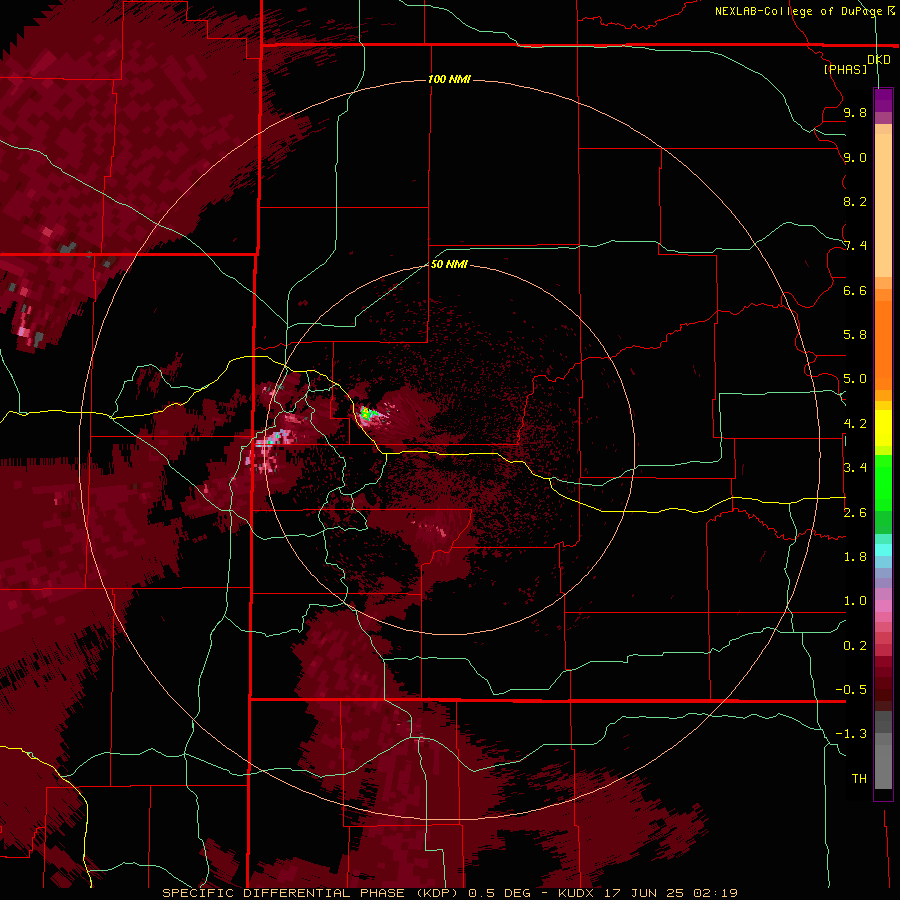
Task: Click the KUDX station ID in caption
Action: click(x=576, y=893)
